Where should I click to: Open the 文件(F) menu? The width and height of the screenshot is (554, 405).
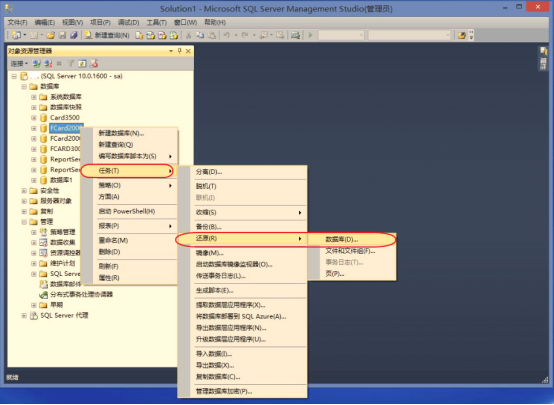pos(17,22)
